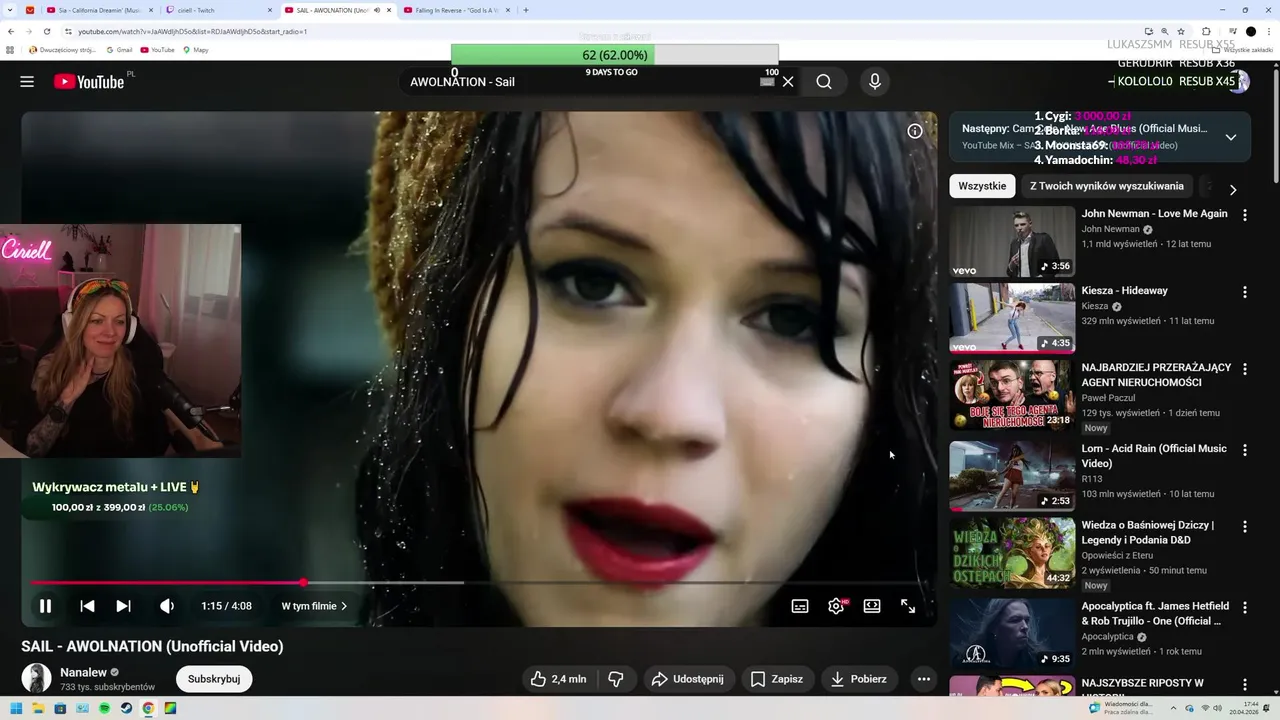Download video with Pobierz button
This screenshot has height=720, width=1280.
coord(859,679)
